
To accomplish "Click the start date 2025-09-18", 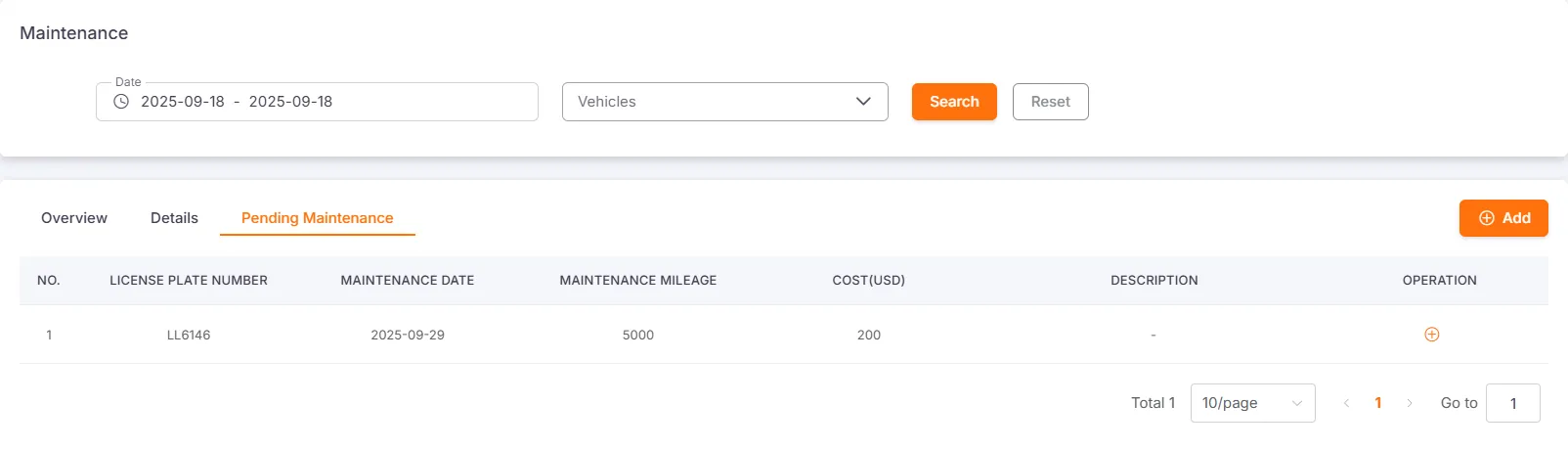I will (183, 102).
